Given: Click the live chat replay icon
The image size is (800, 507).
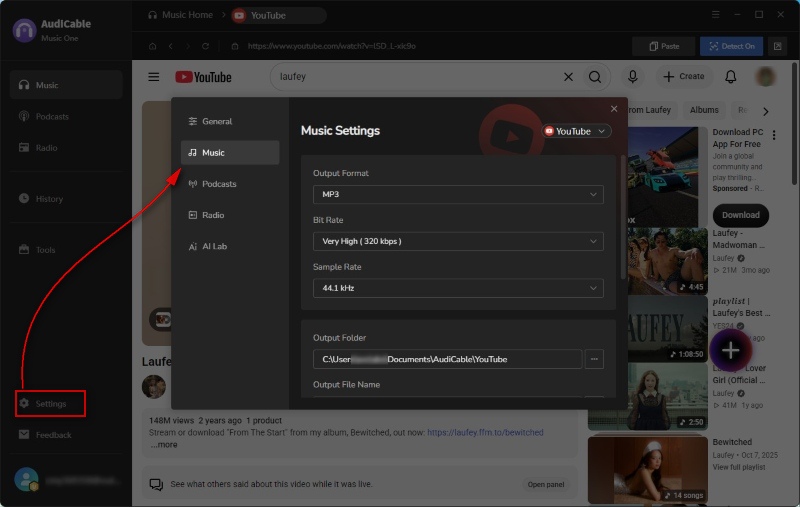Looking at the screenshot, I should coord(156,484).
